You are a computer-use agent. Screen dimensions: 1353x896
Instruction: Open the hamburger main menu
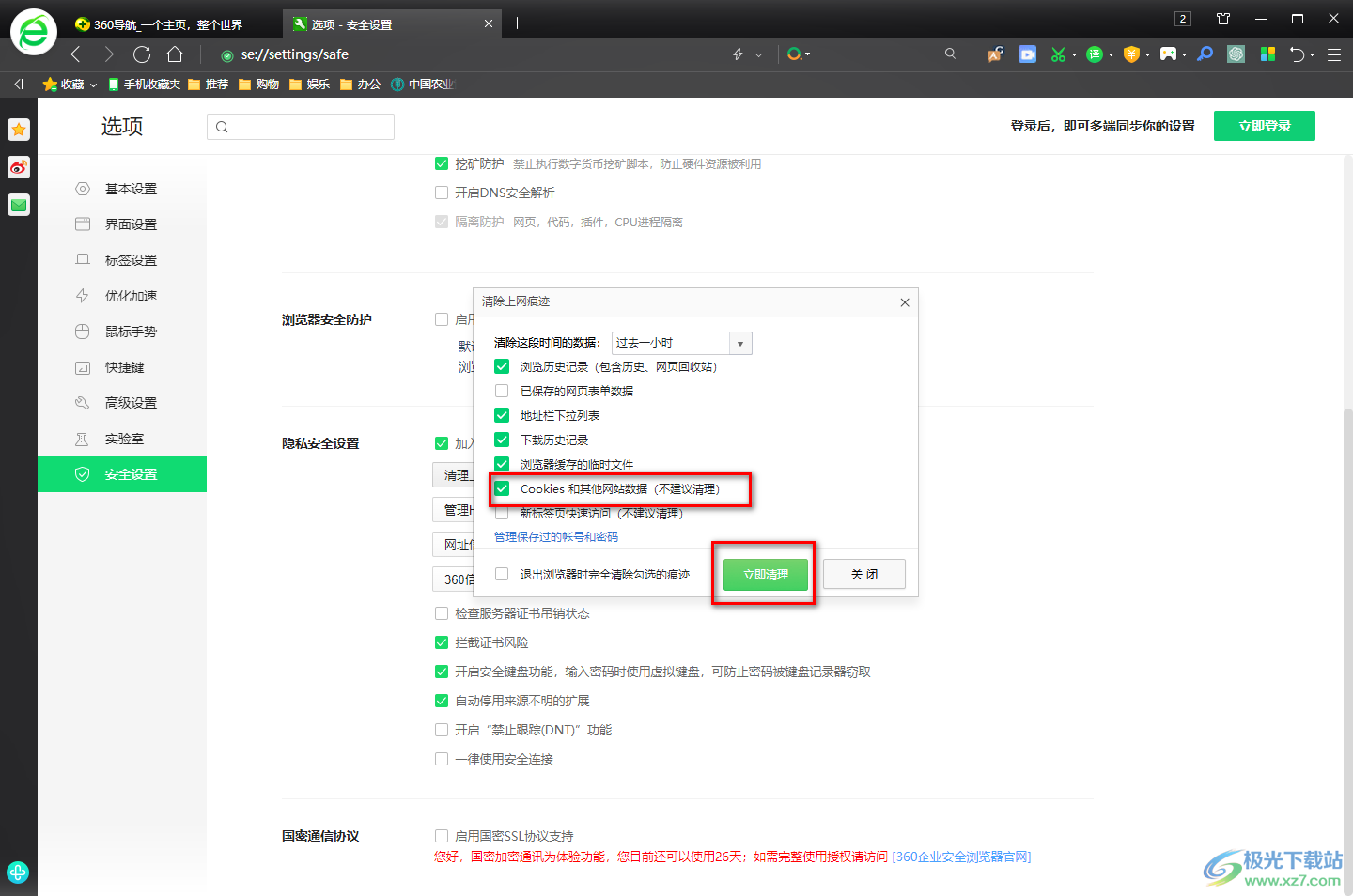tap(1334, 54)
